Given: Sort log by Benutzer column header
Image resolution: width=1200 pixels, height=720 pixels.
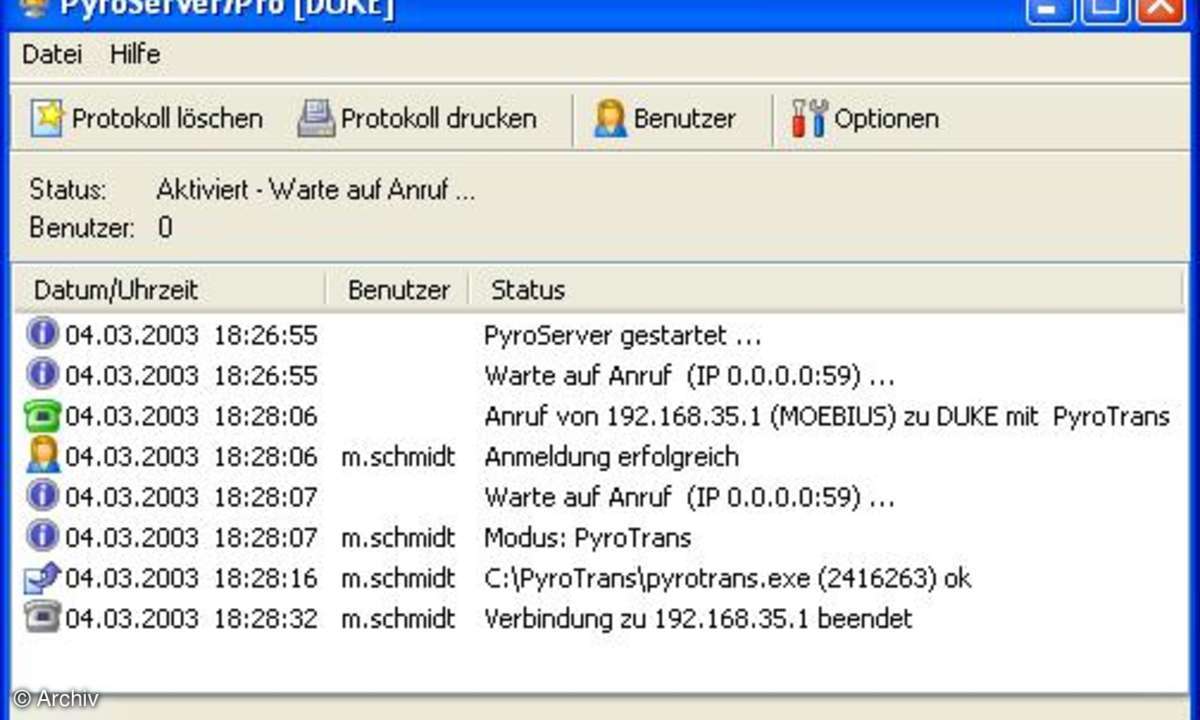Looking at the screenshot, I should (398, 290).
